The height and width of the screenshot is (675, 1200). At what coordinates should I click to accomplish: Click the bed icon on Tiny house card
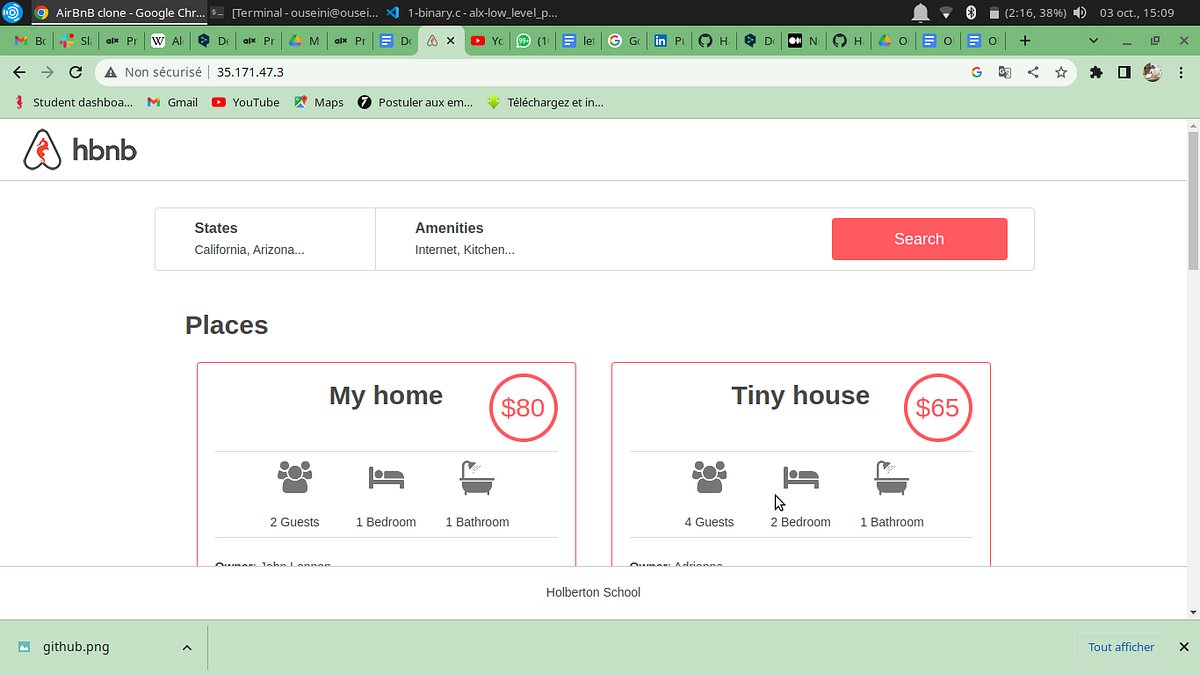coord(800,478)
